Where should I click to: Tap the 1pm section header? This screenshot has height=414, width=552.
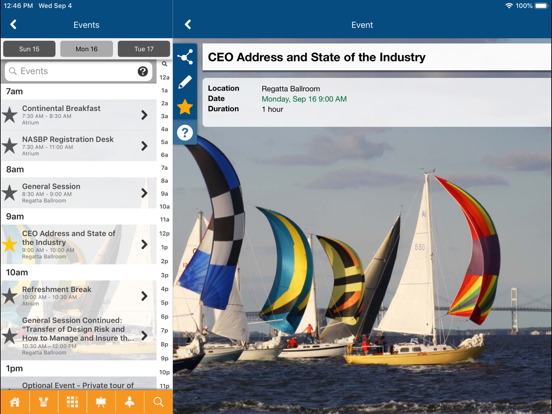pyautogui.click(x=14, y=369)
